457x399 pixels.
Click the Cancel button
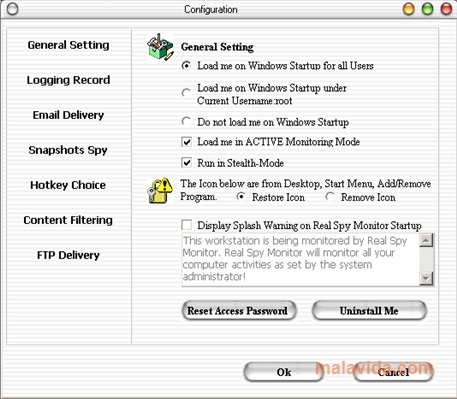[x=393, y=372]
